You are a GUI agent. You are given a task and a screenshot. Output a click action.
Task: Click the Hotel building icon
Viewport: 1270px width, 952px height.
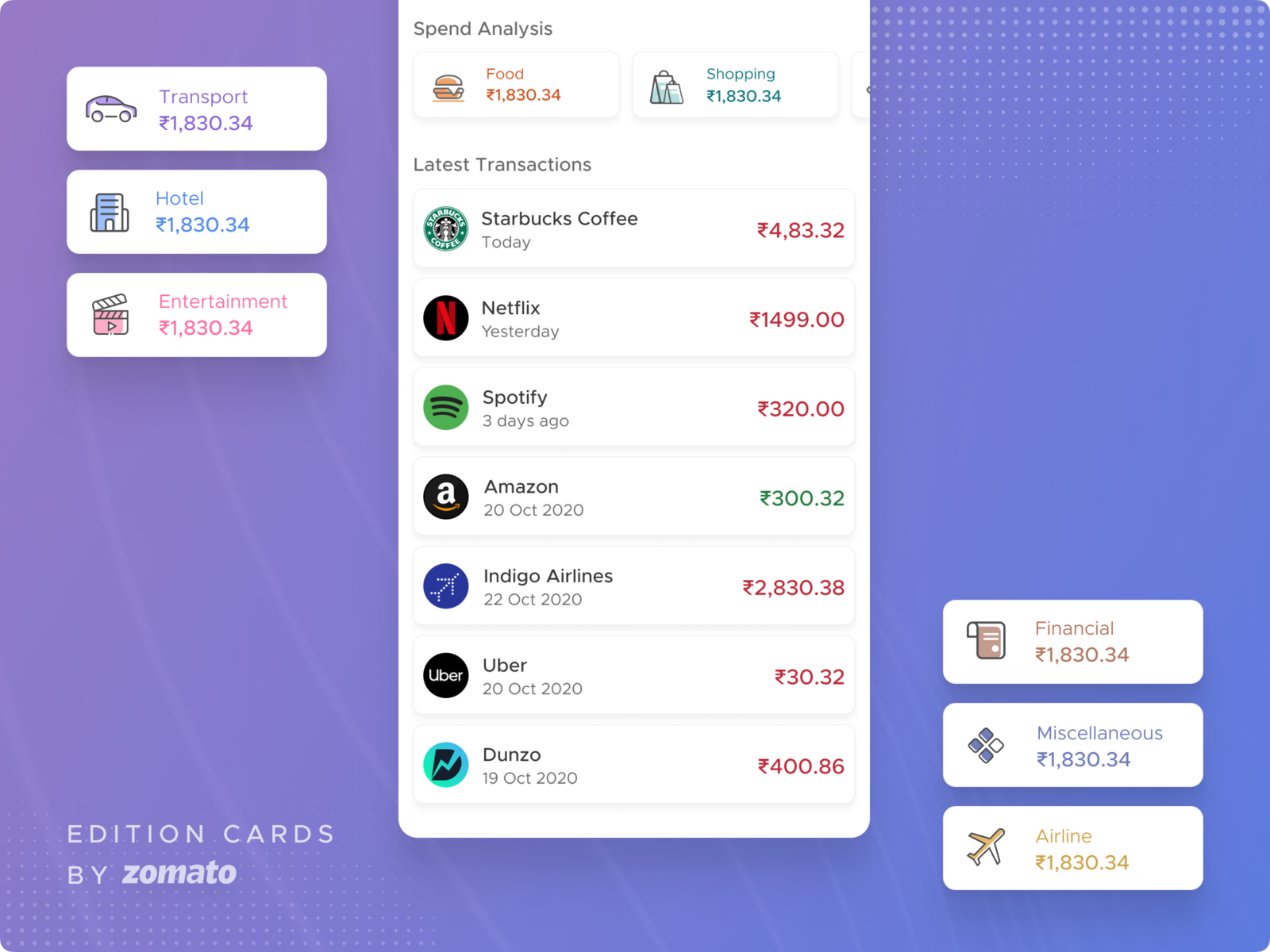pos(109,212)
